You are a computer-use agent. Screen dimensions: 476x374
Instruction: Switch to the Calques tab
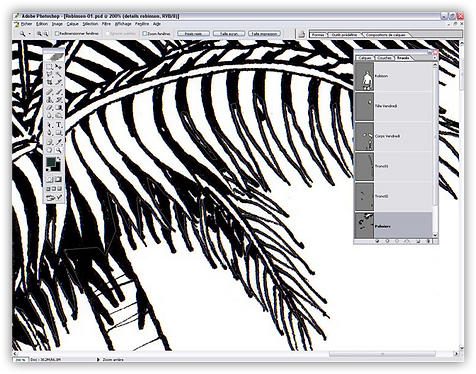tap(365, 58)
